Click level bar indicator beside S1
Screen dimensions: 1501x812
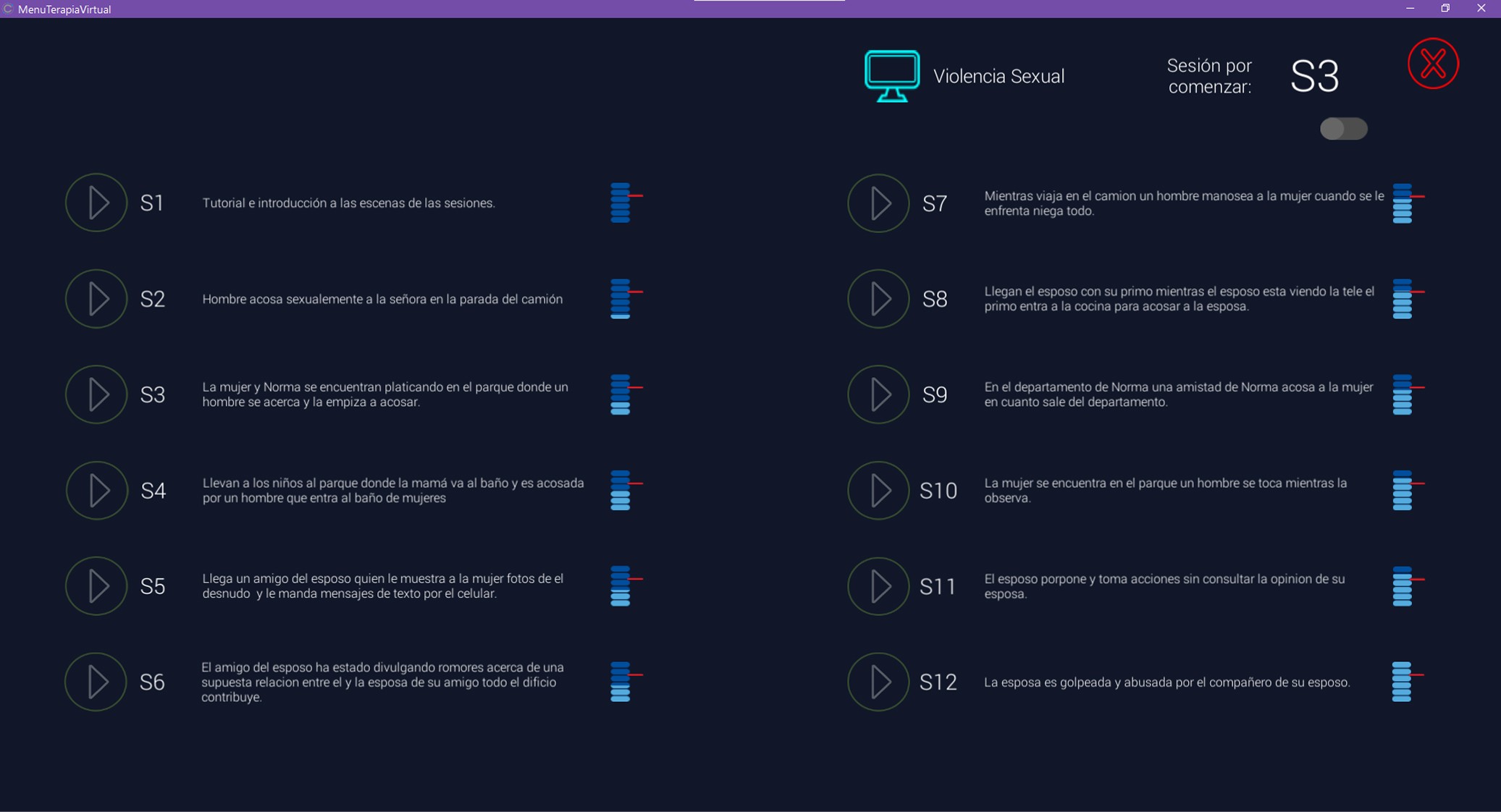pos(621,203)
